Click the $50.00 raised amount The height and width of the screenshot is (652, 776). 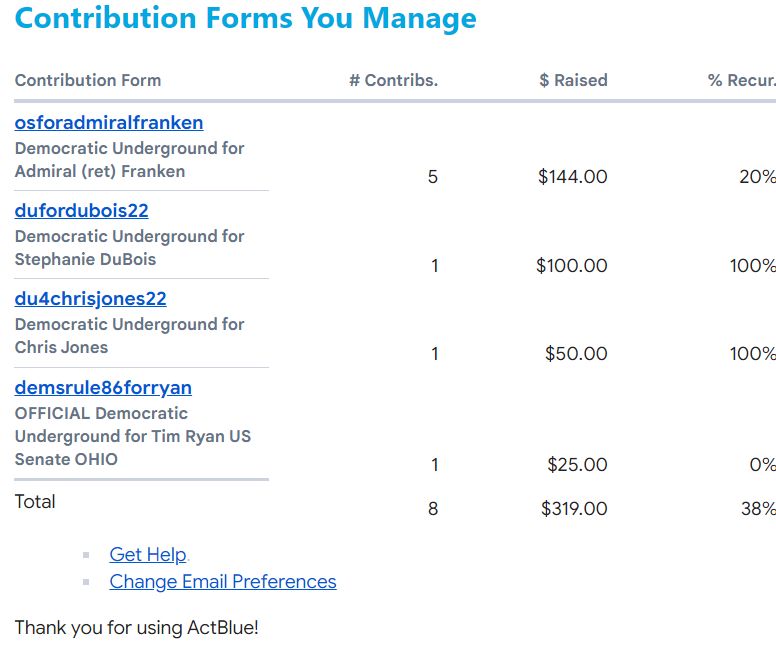click(x=576, y=354)
